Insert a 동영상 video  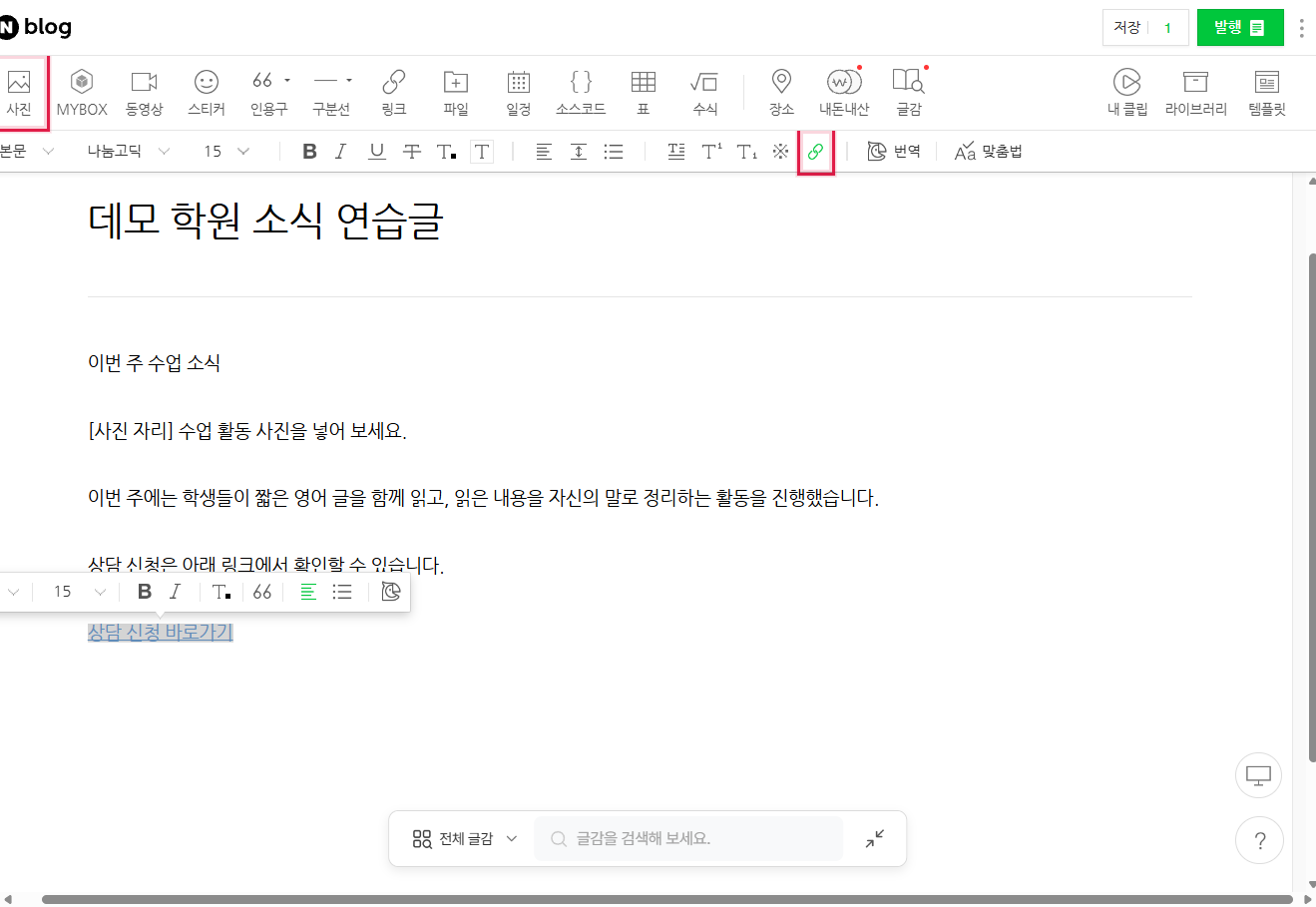click(x=145, y=93)
